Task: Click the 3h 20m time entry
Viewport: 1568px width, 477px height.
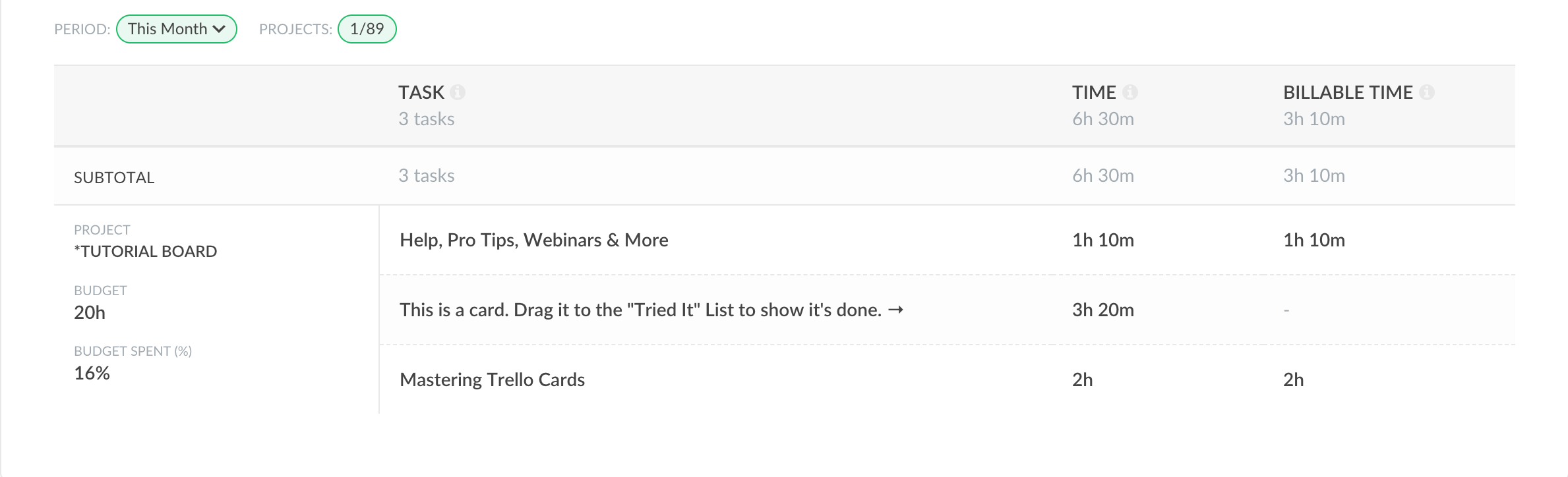Action: click(1102, 310)
